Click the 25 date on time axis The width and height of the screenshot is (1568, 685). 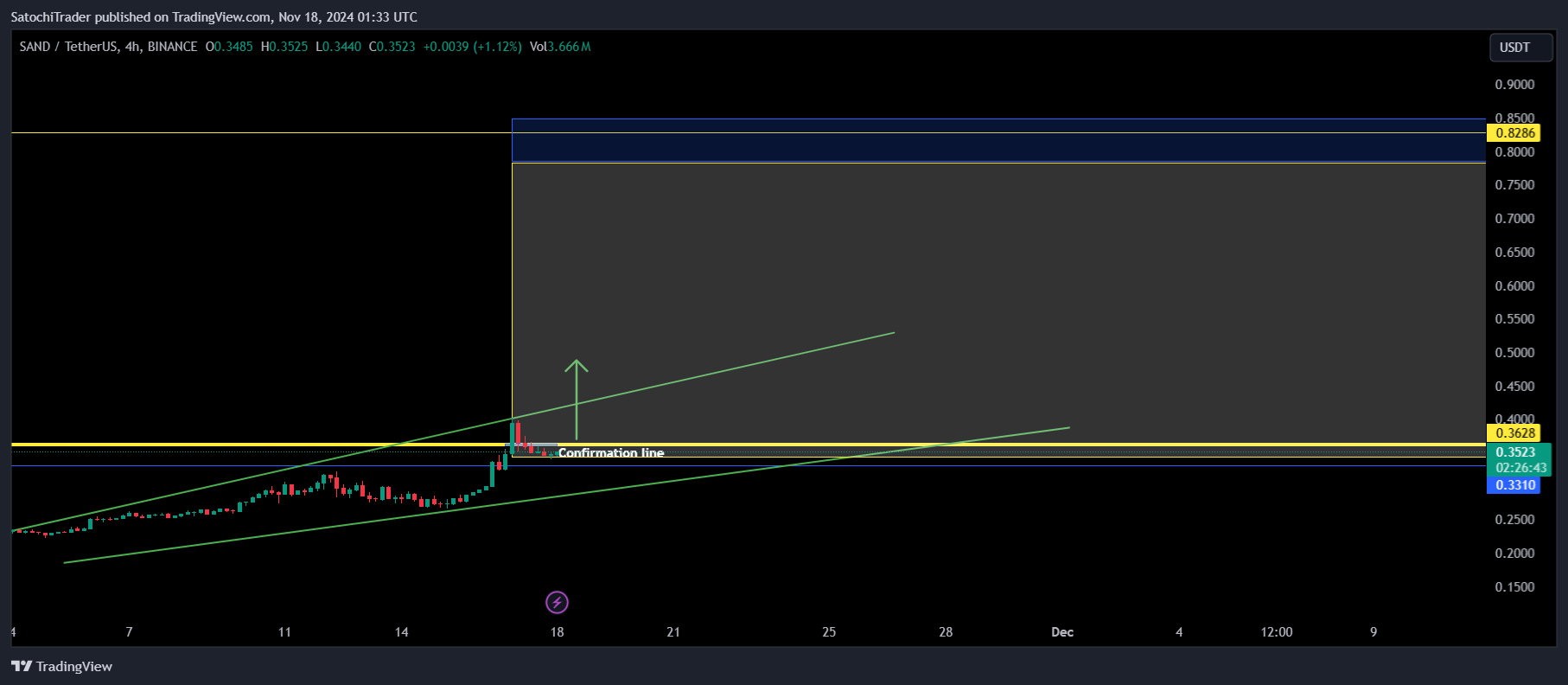[x=829, y=632]
